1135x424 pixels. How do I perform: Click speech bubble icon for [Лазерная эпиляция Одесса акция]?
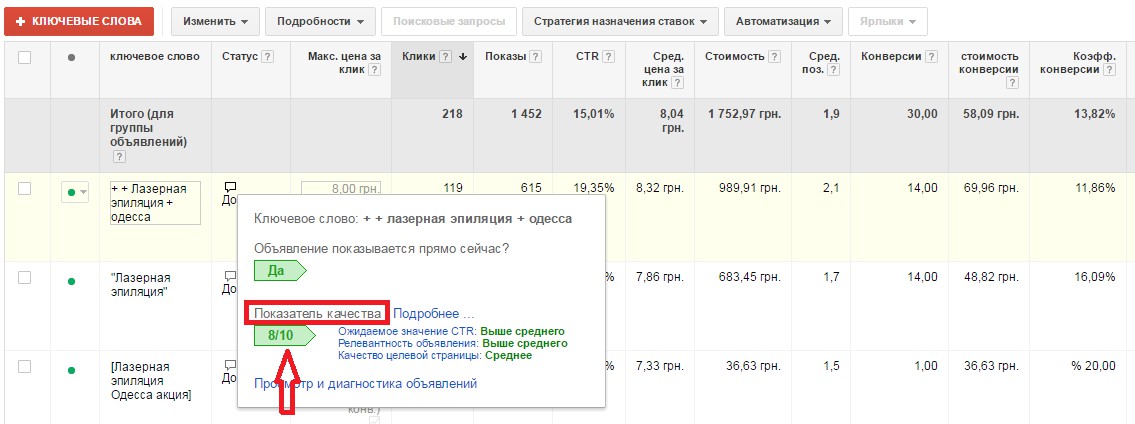(231, 365)
